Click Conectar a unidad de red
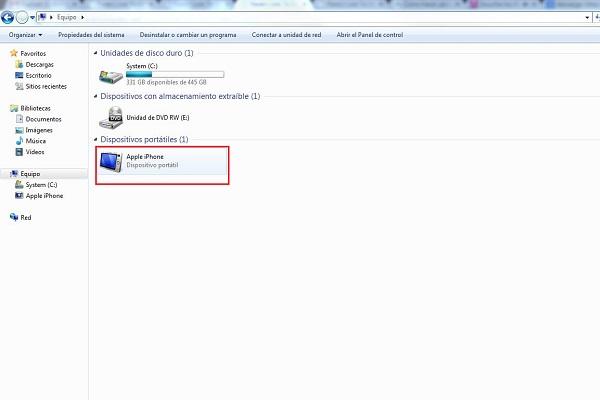600x400 pixels. [x=286, y=35]
